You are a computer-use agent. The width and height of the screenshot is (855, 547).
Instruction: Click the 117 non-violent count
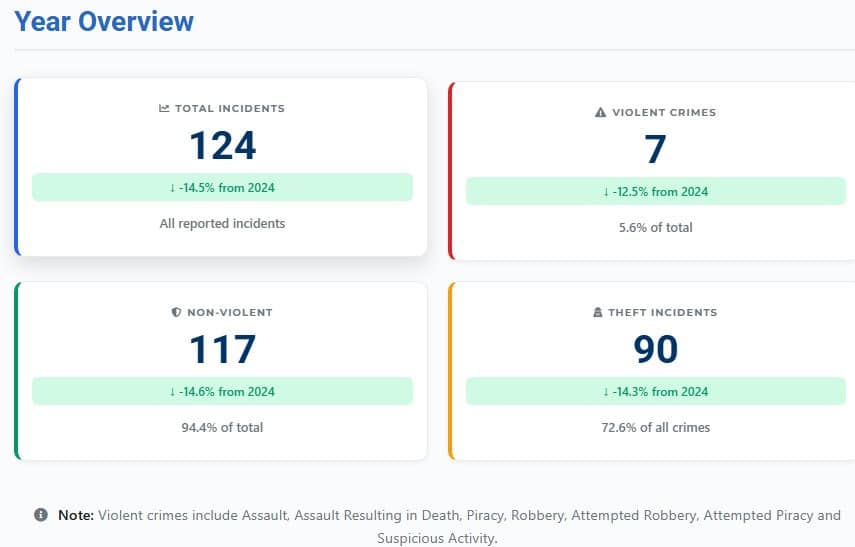(x=222, y=350)
